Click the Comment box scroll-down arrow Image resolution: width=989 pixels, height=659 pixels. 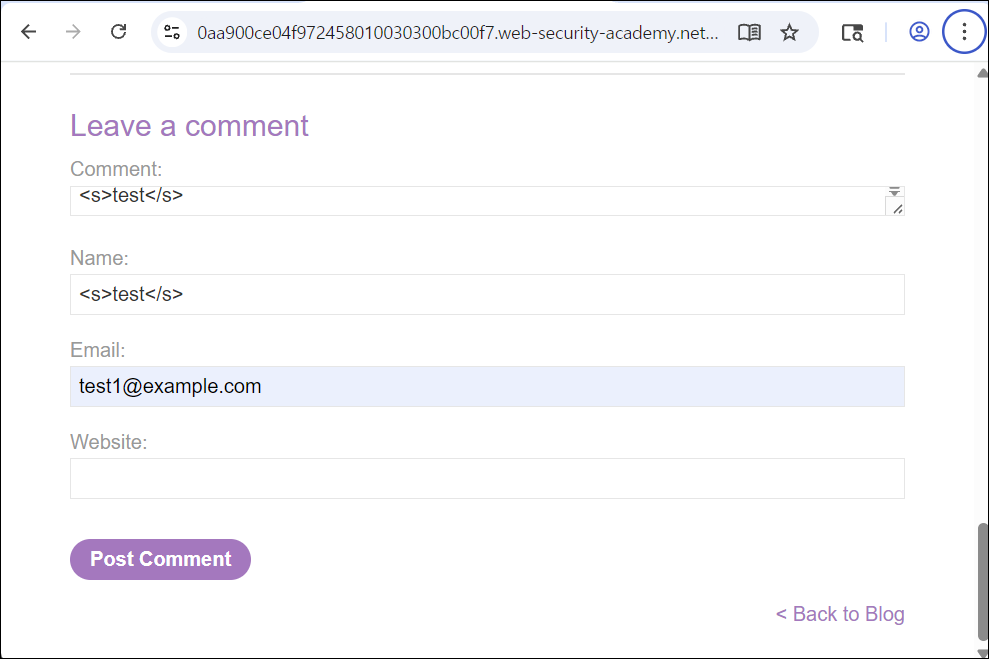[894, 192]
